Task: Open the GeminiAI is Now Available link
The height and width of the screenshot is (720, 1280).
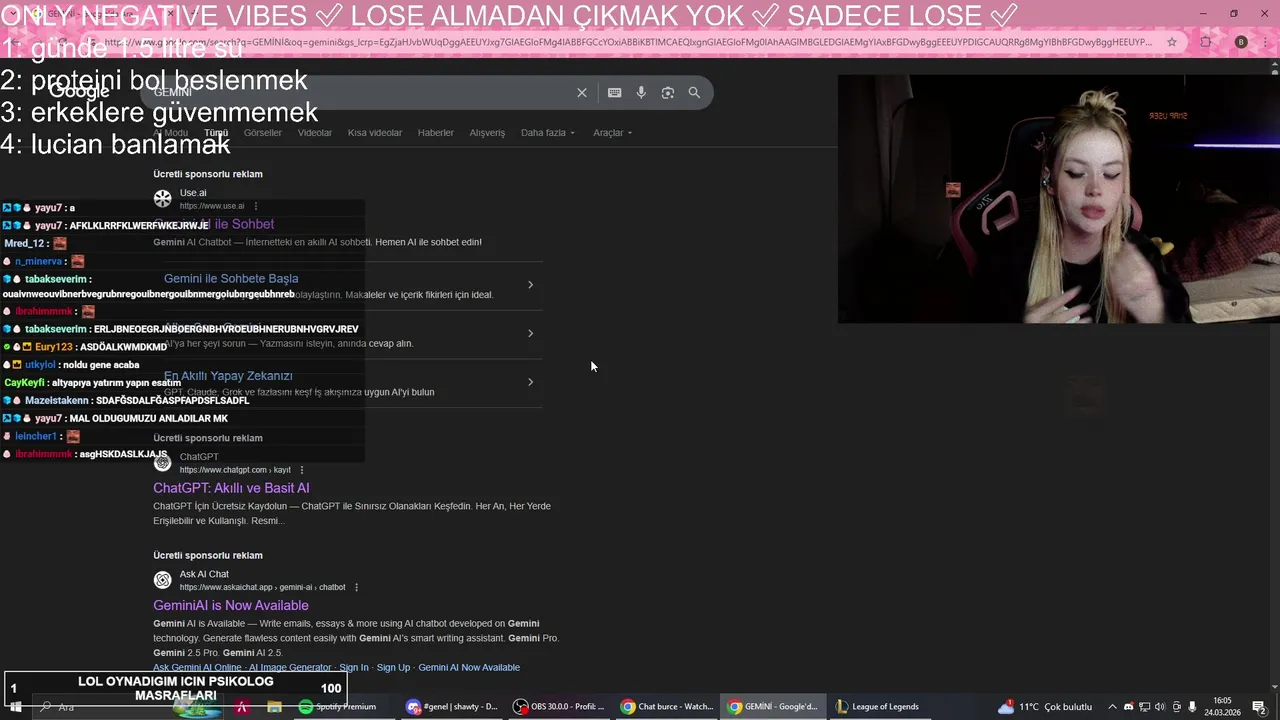Action: point(231,606)
